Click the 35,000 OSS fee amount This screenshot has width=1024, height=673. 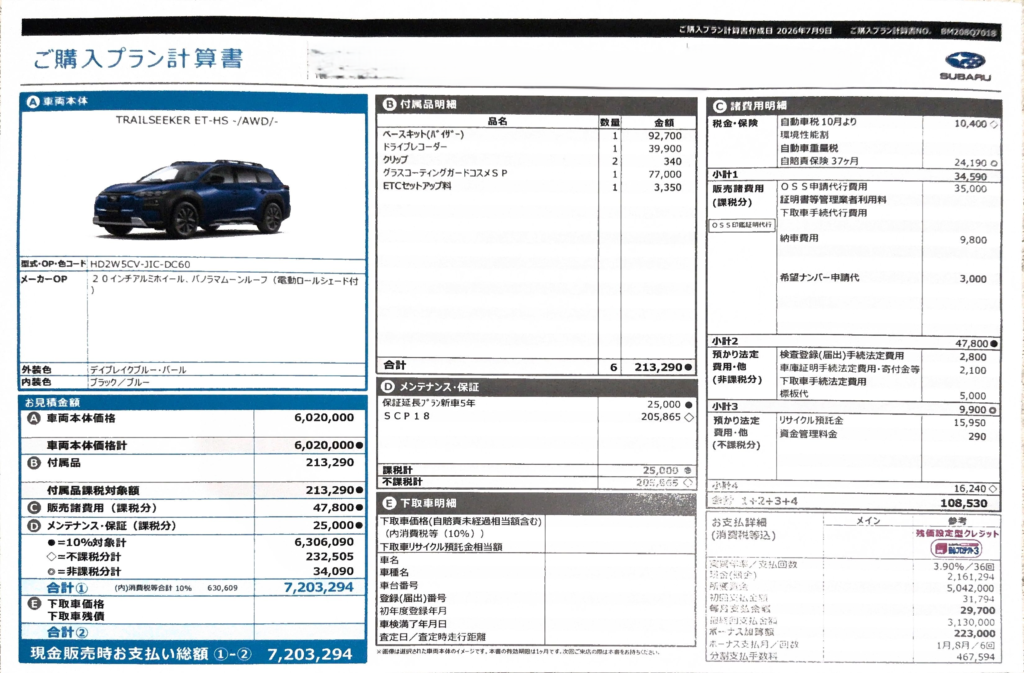click(x=970, y=189)
